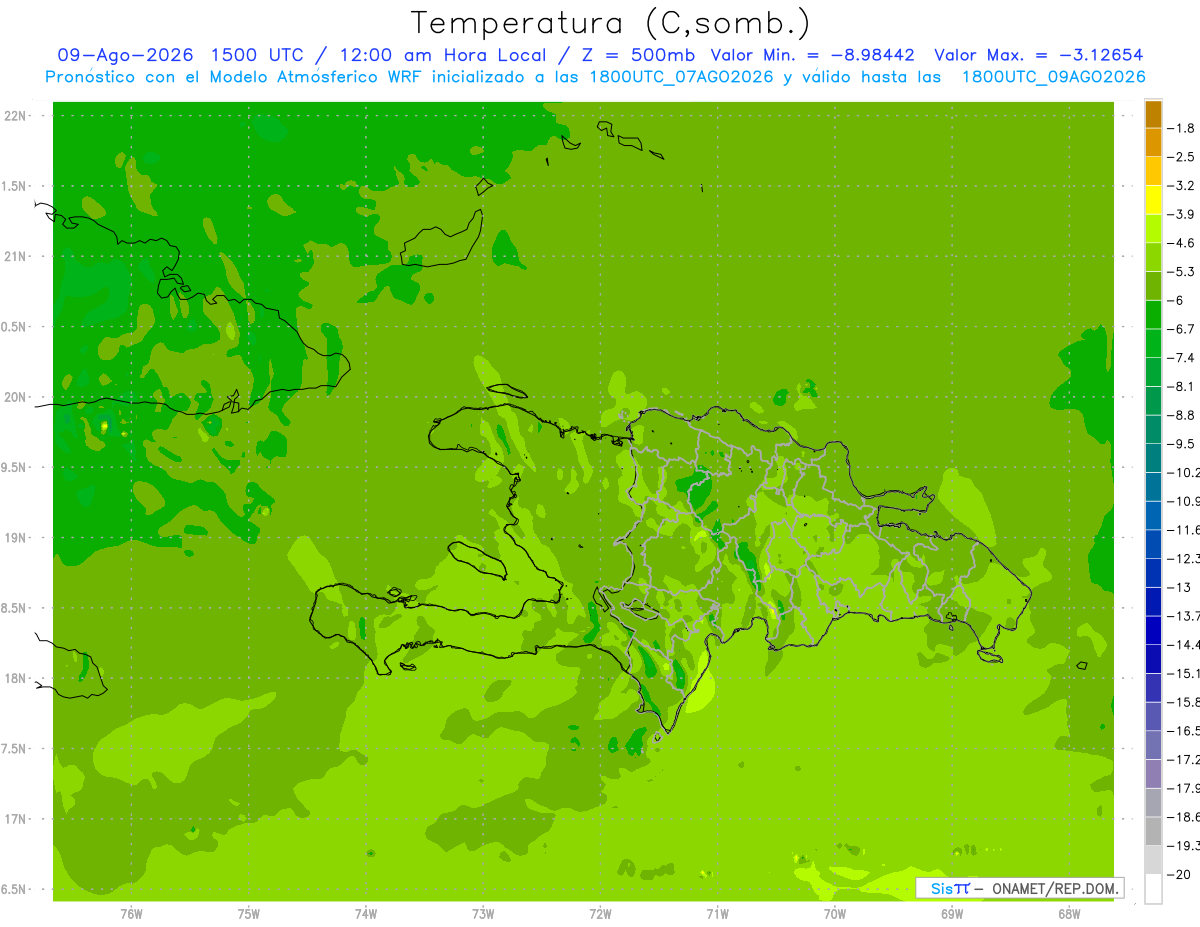1200x927 pixels.
Task: Click the 'Temperatura (C,somb.)' map title
Action: [x=611, y=22]
